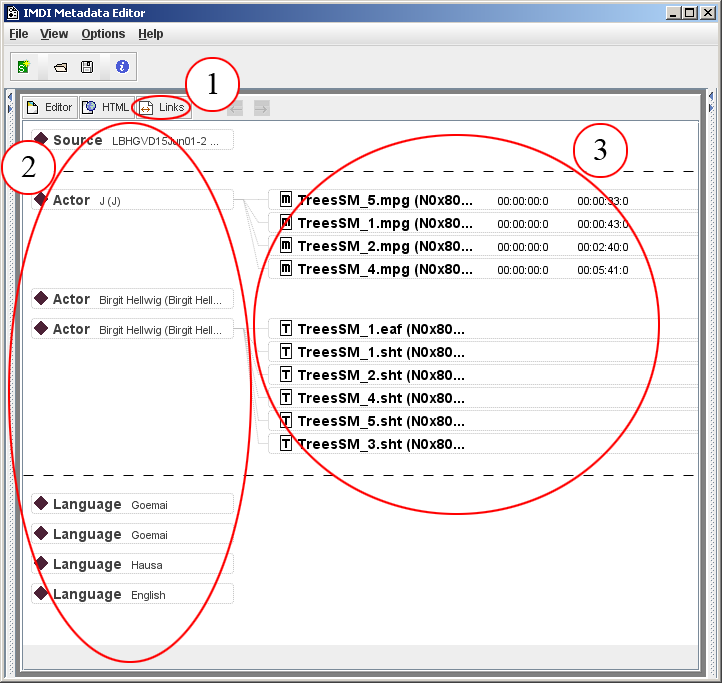This screenshot has width=722, height=683.
Task: Click the new session toolbar icon
Action: [23, 67]
